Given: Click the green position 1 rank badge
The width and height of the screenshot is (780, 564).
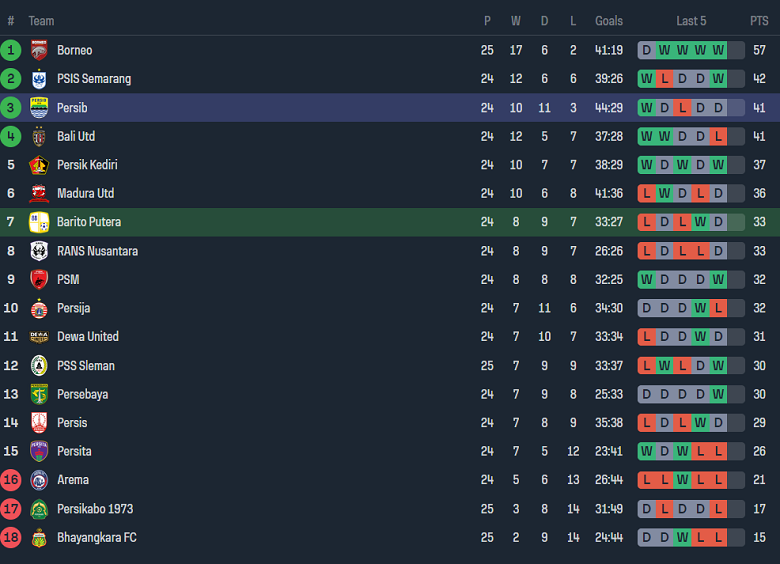Looking at the screenshot, I should pyautogui.click(x=11, y=50).
